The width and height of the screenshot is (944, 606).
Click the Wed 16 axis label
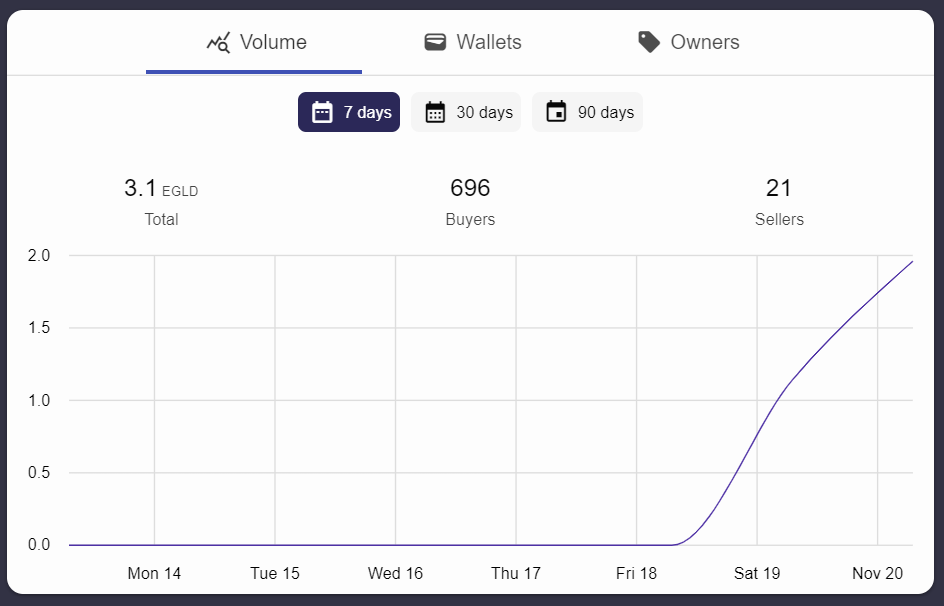pos(396,574)
